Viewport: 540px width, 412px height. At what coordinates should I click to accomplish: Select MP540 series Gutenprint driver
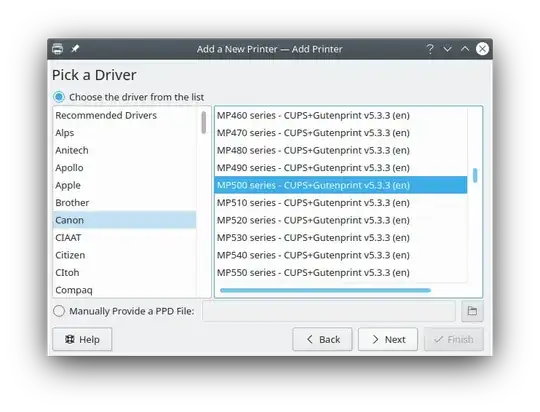[341, 255]
